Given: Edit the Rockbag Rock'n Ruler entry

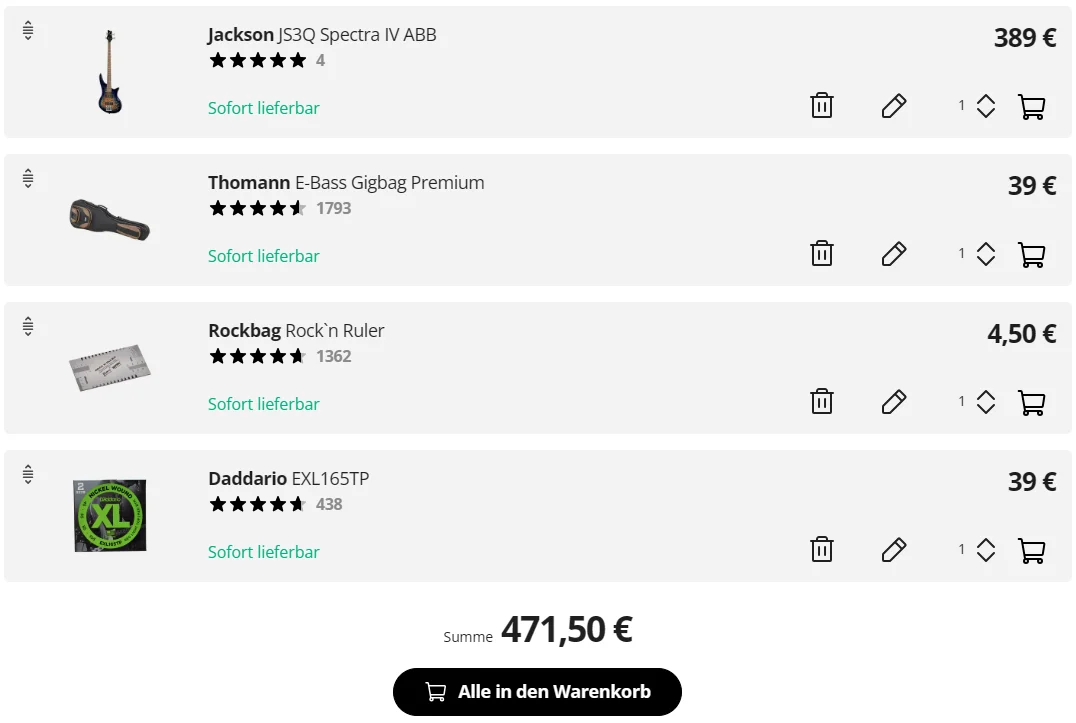Looking at the screenshot, I should pos(893,402).
